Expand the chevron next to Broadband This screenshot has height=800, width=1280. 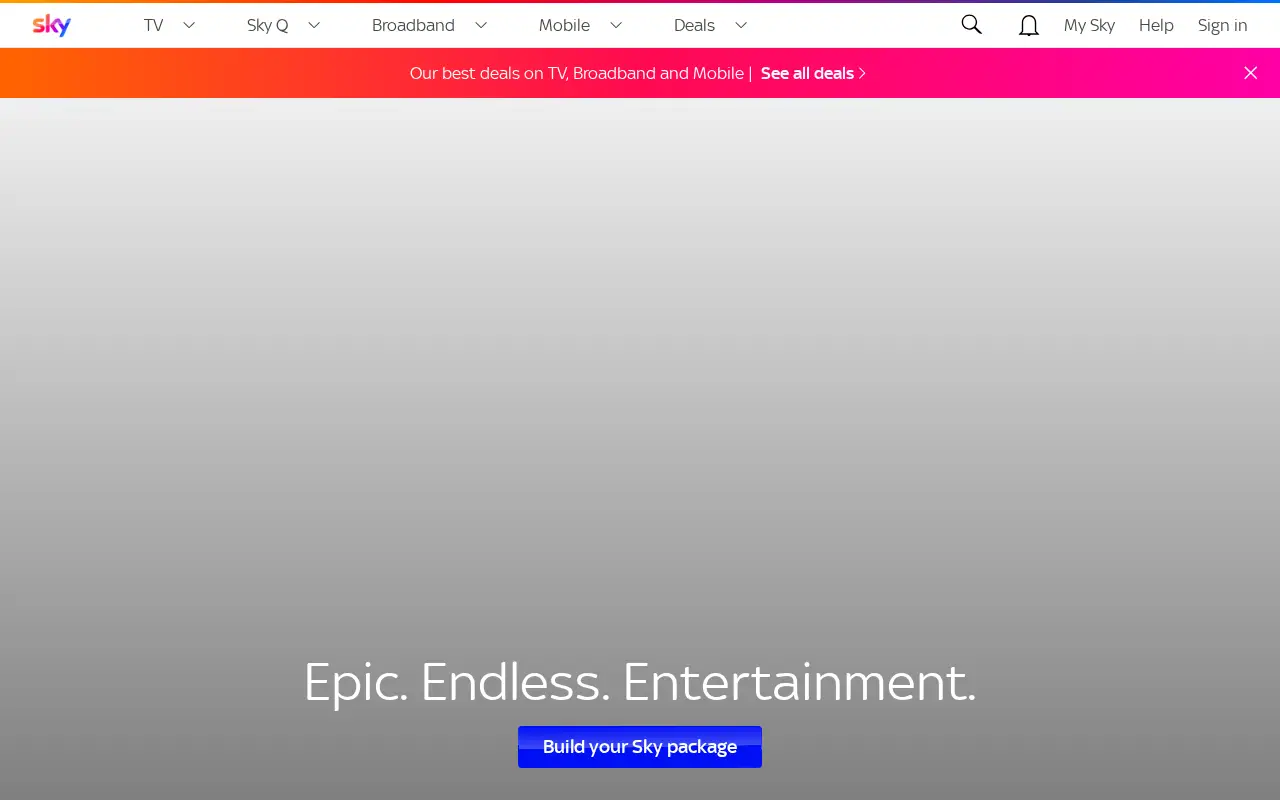(481, 25)
